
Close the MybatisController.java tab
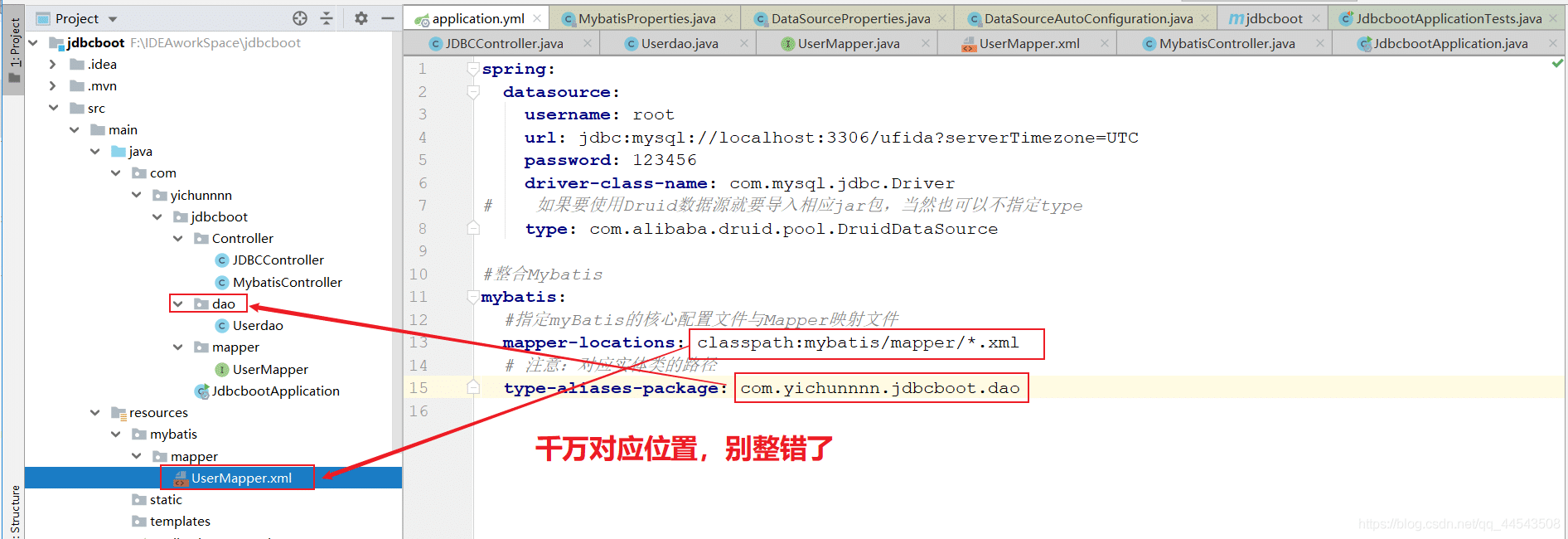[1320, 43]
